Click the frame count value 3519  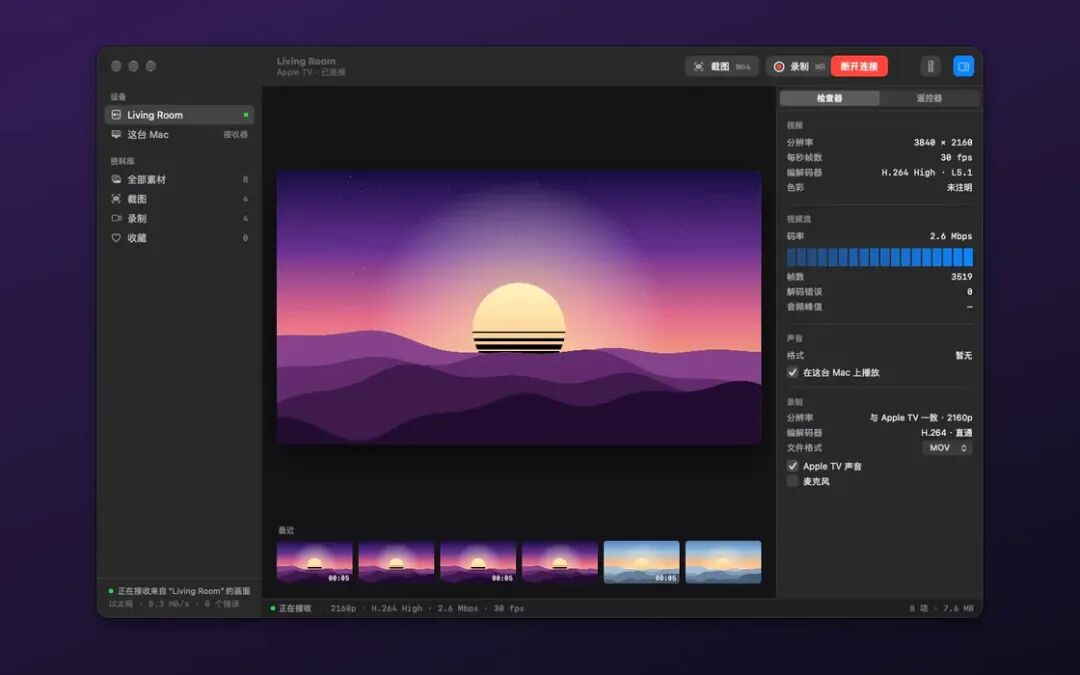962,277
